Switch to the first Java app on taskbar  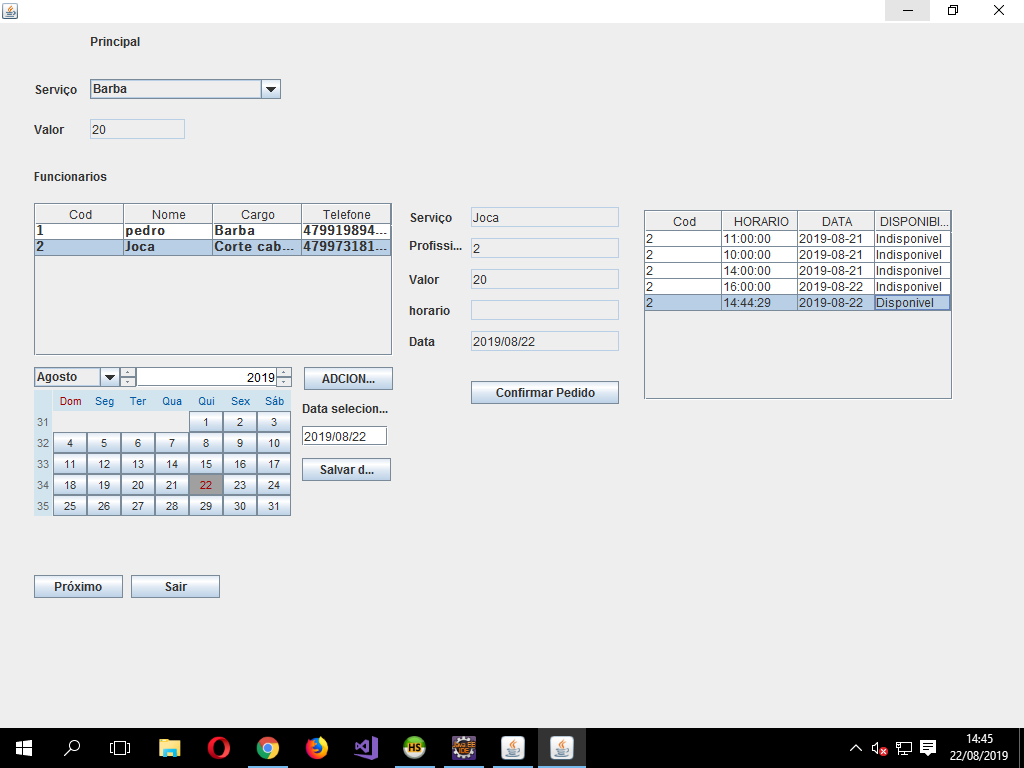click(513, 748)
